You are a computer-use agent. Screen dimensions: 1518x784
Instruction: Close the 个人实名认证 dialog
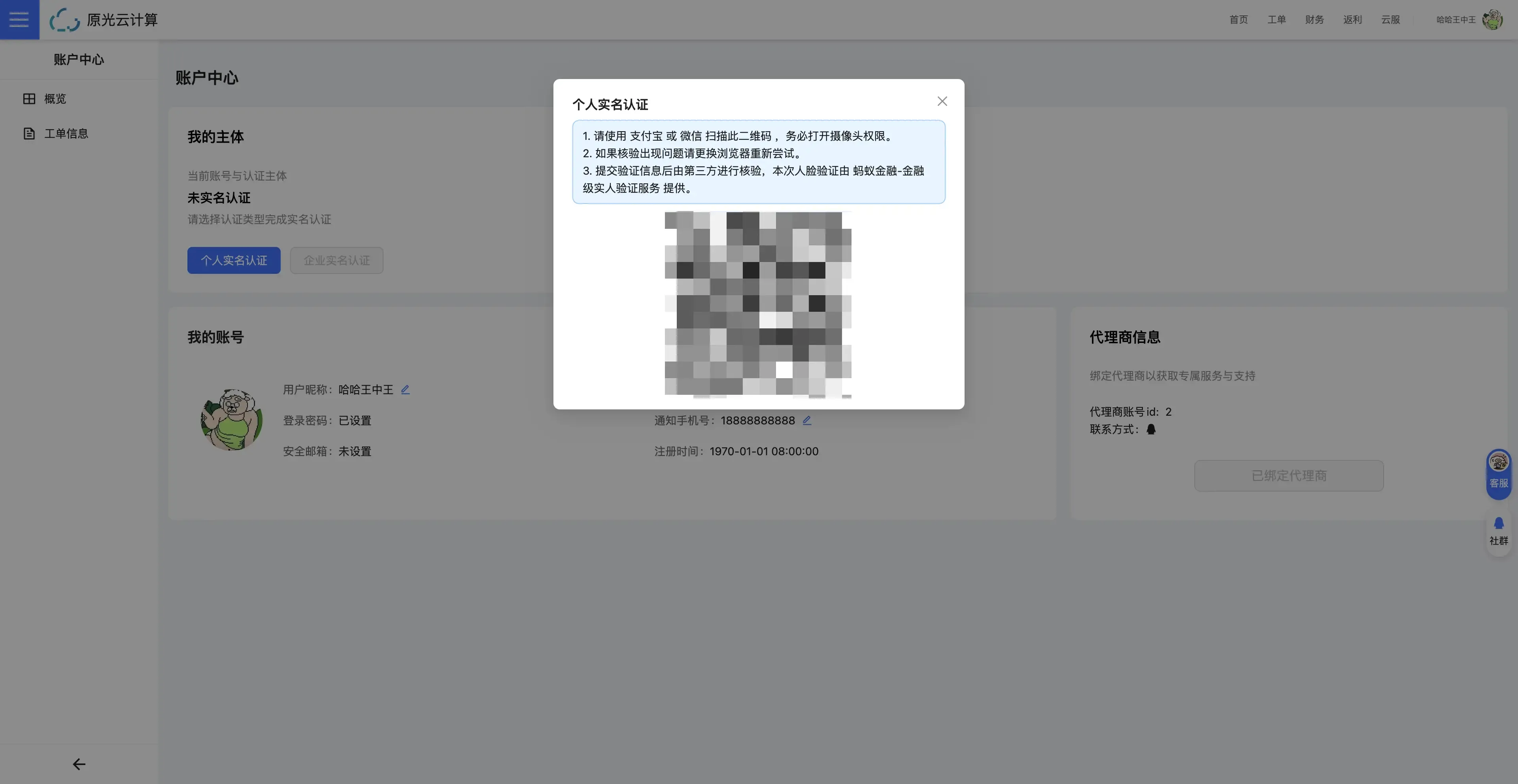tap(942, 101)
